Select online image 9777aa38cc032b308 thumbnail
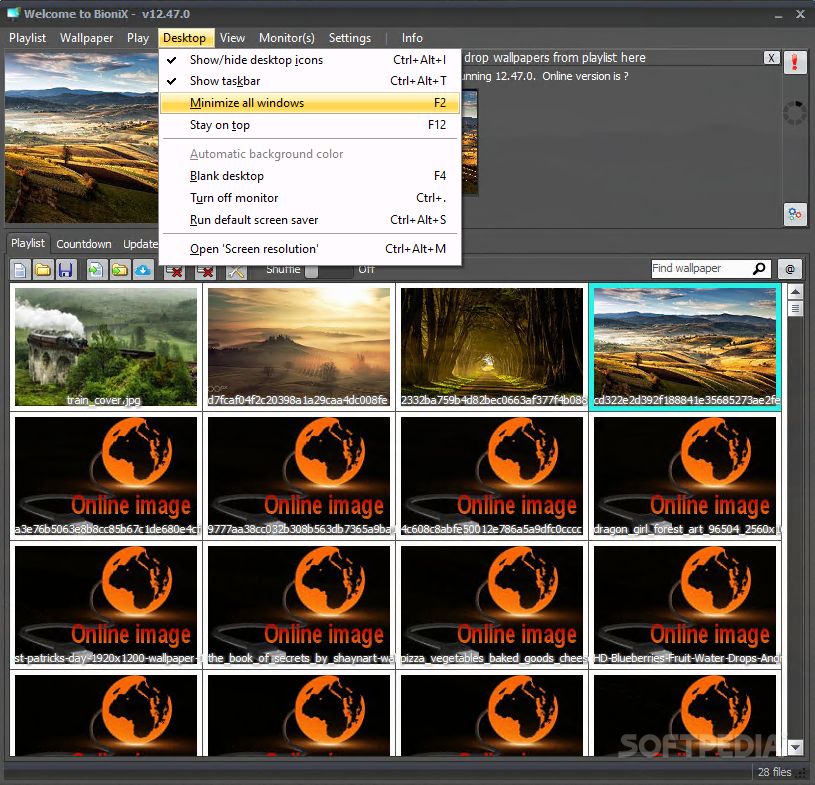The width and height of the screenshot is (815, 785). [x=299, y=476]
